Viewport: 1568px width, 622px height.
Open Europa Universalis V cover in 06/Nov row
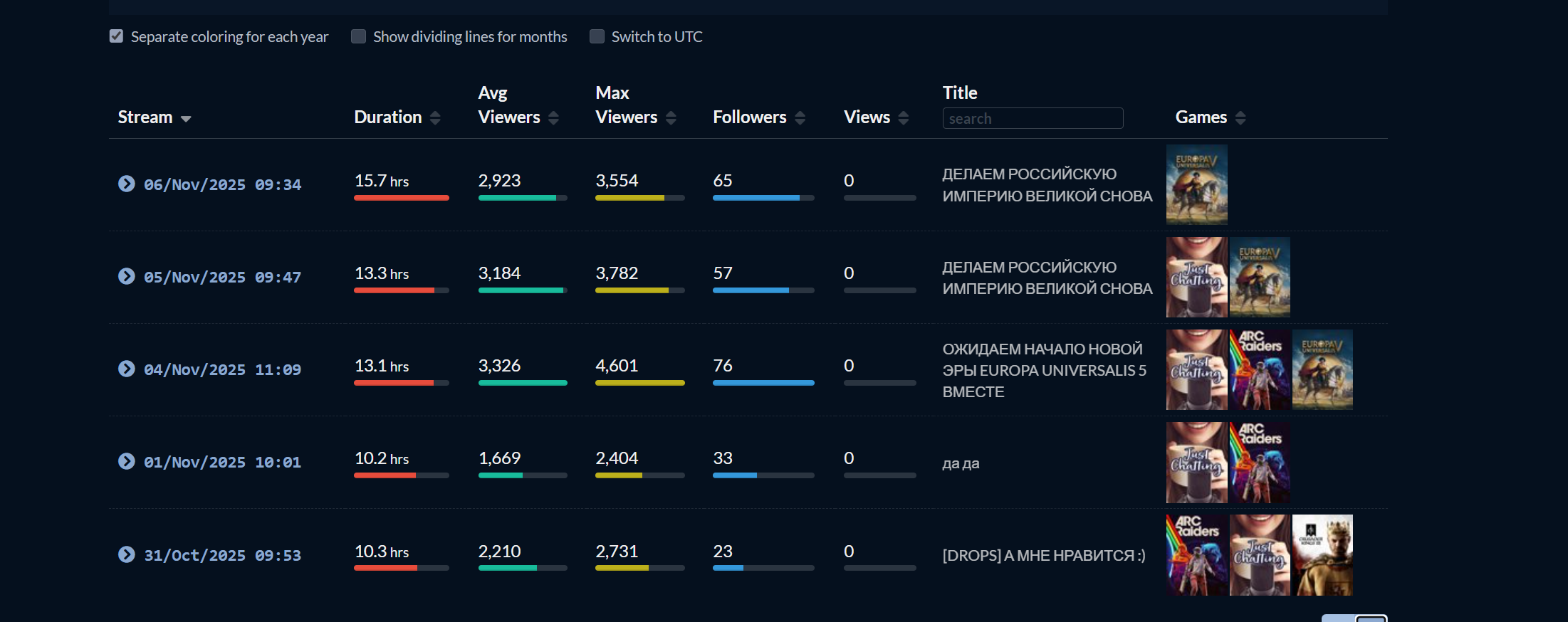point(1197,184)
